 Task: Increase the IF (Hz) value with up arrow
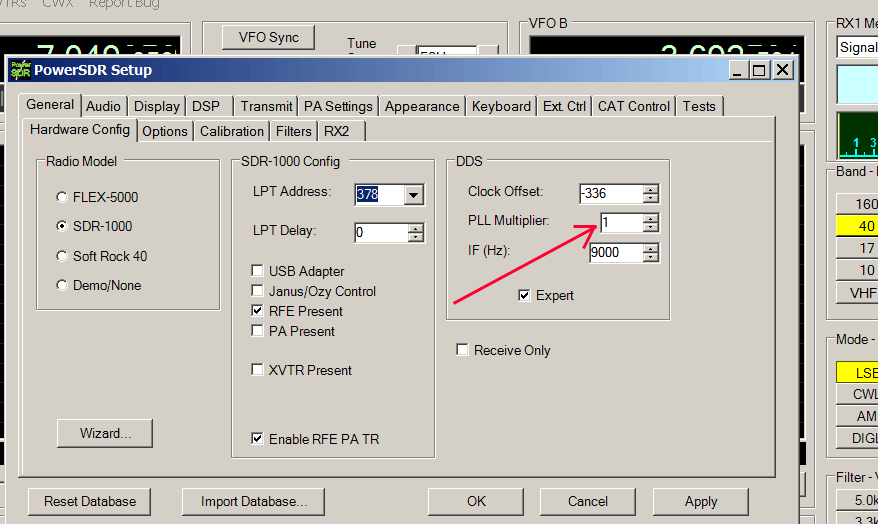(651, 247)
